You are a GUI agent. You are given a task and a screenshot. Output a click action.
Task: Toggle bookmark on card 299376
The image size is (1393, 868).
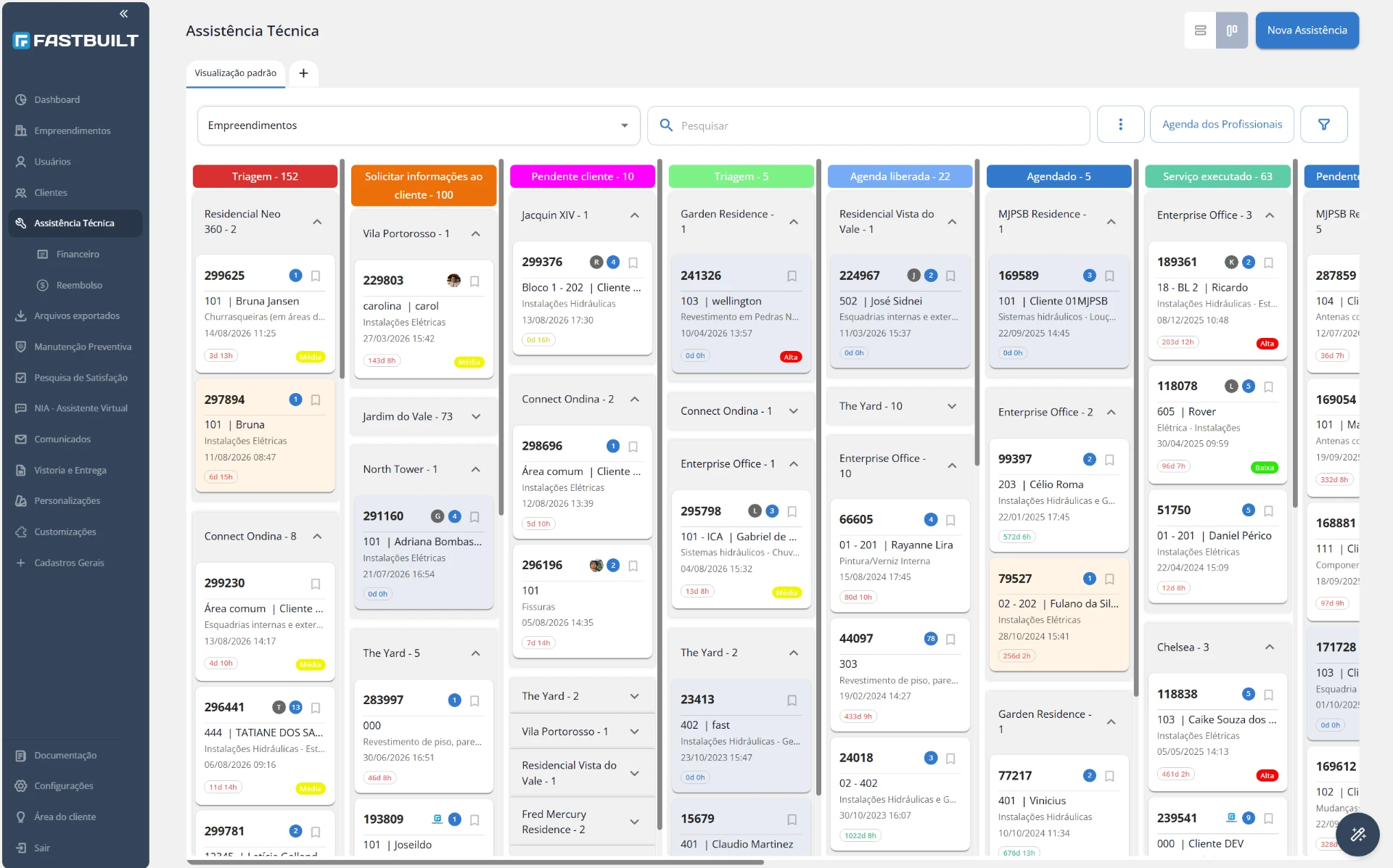[633, 263]
